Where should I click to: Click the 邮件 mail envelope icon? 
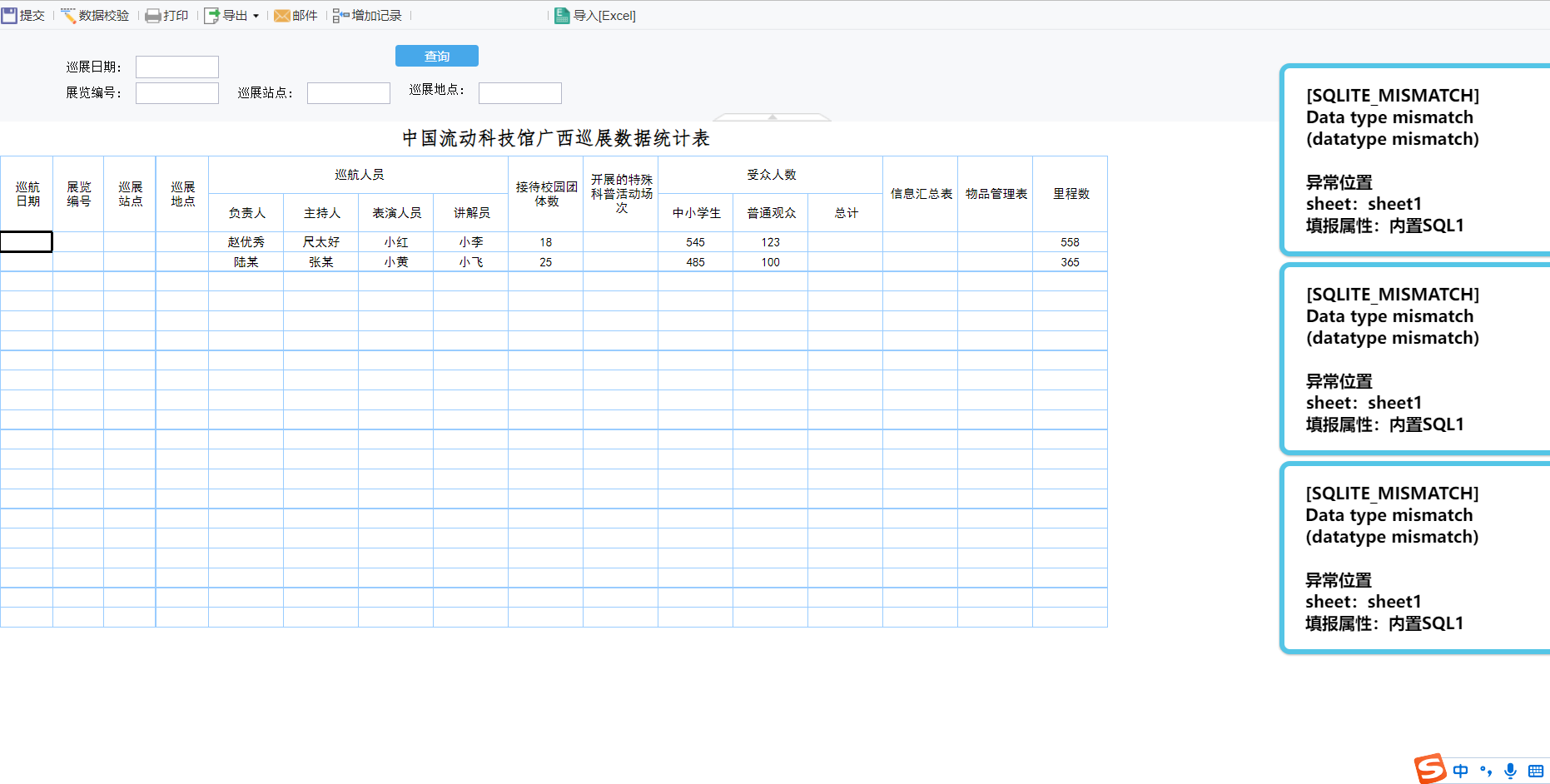(282, 16)
